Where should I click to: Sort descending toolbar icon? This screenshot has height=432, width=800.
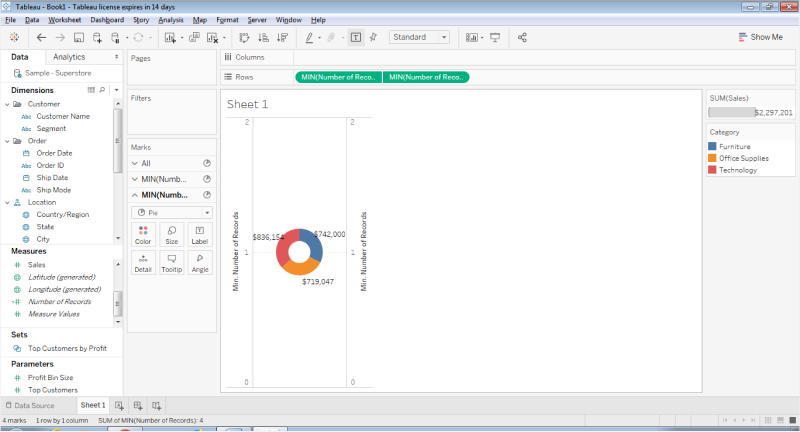click(x=282, y=37)
